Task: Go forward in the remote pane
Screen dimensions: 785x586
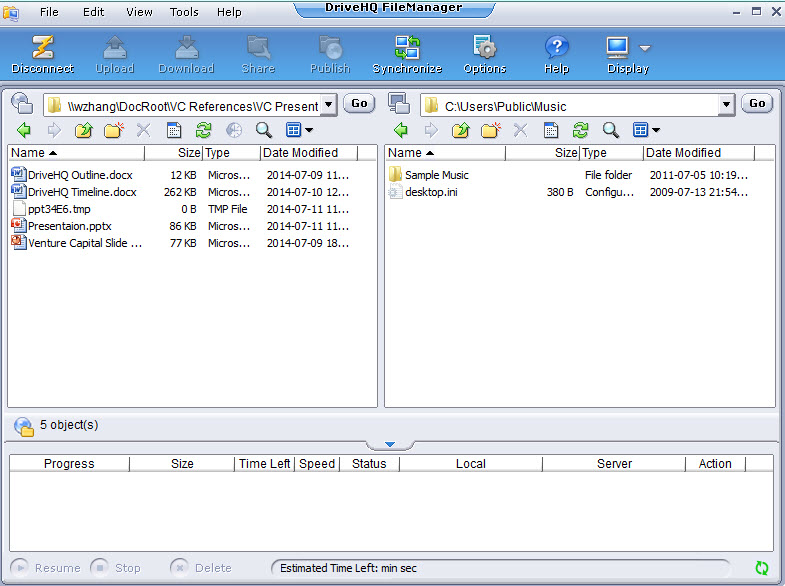Action: 54,130
